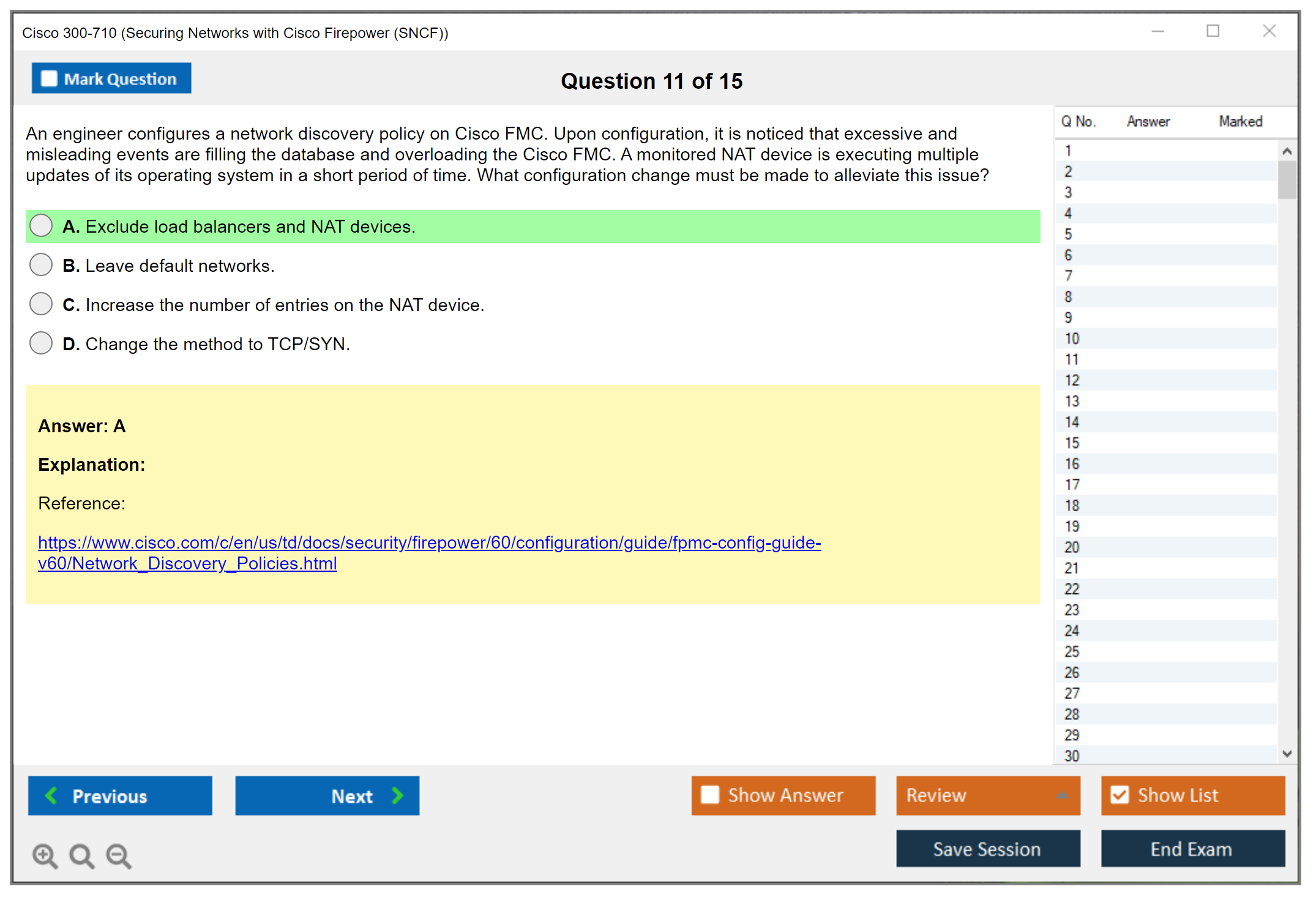Select option D Change method to TCP/SYN
This screenshot has width=1316, height=900.
coord(41,343)
